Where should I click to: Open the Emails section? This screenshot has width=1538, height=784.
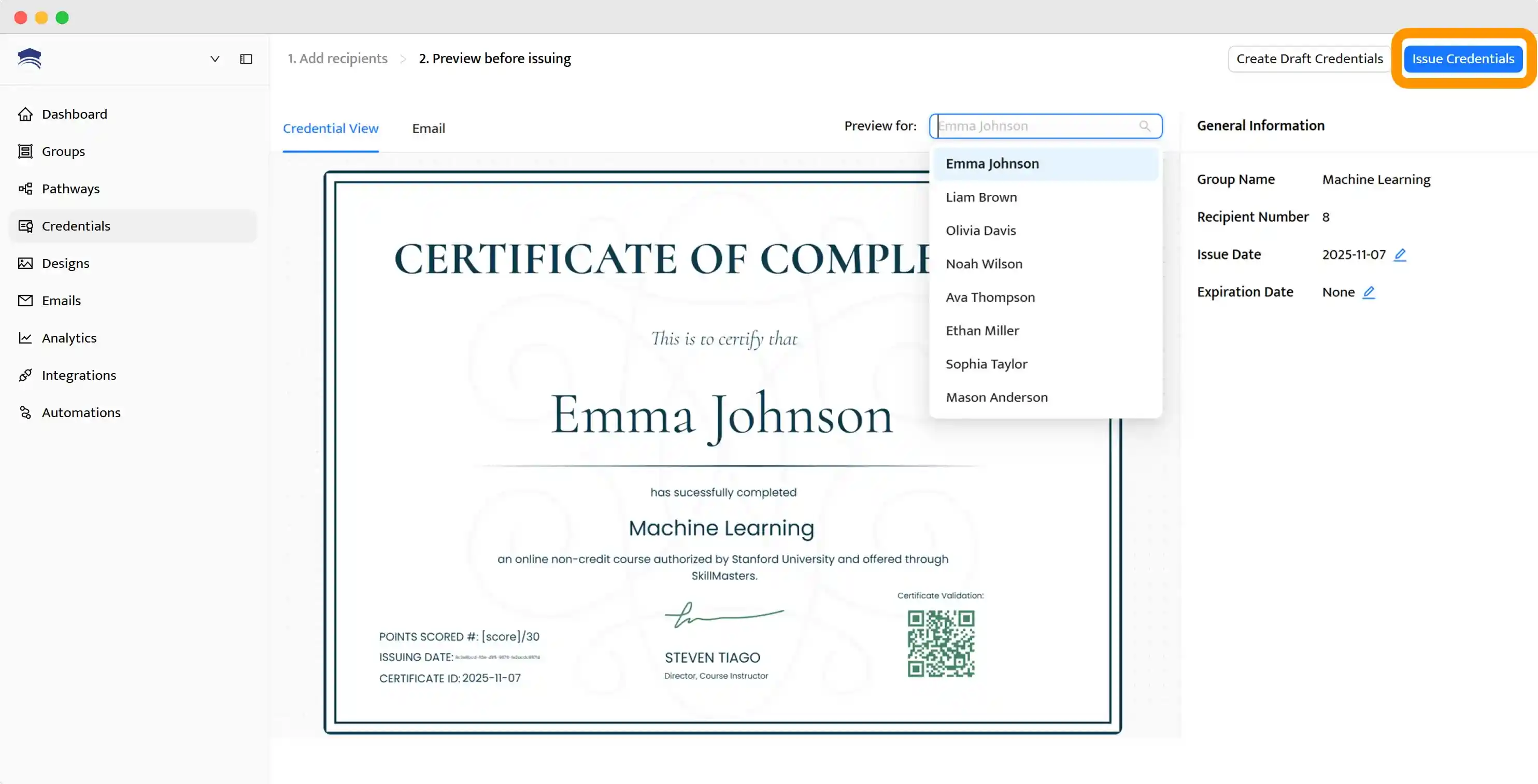[61, 301]
